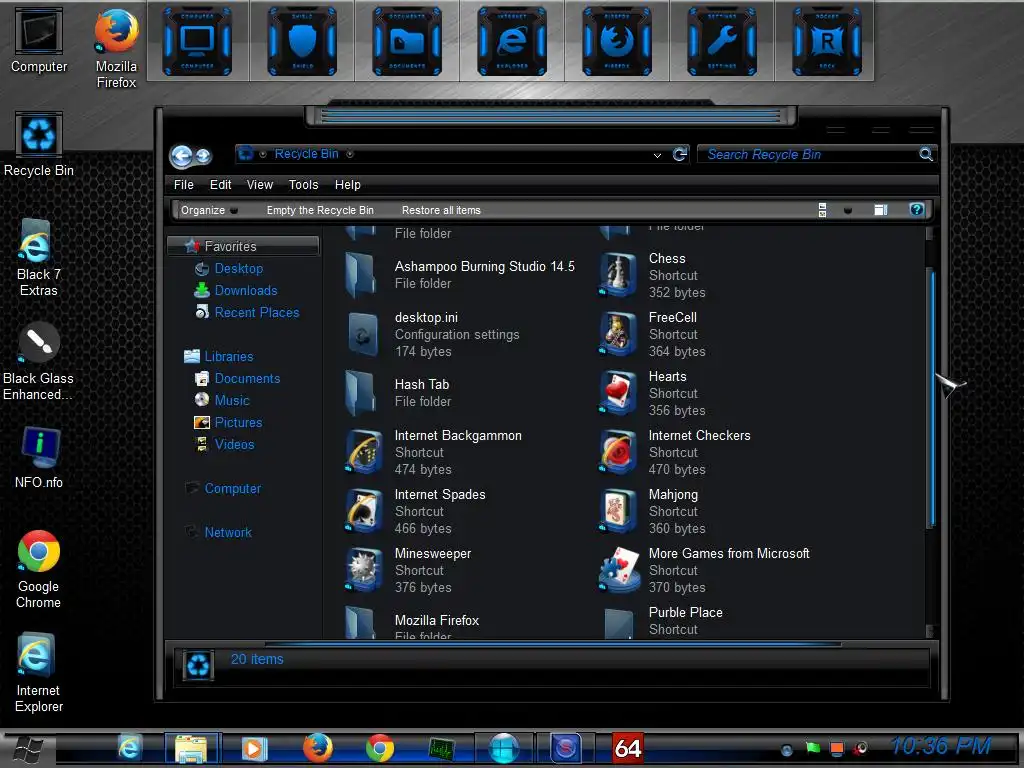Launch Internet Explorer from the dock
Screen dimensions: 1024x768
(x=512, y=40)
